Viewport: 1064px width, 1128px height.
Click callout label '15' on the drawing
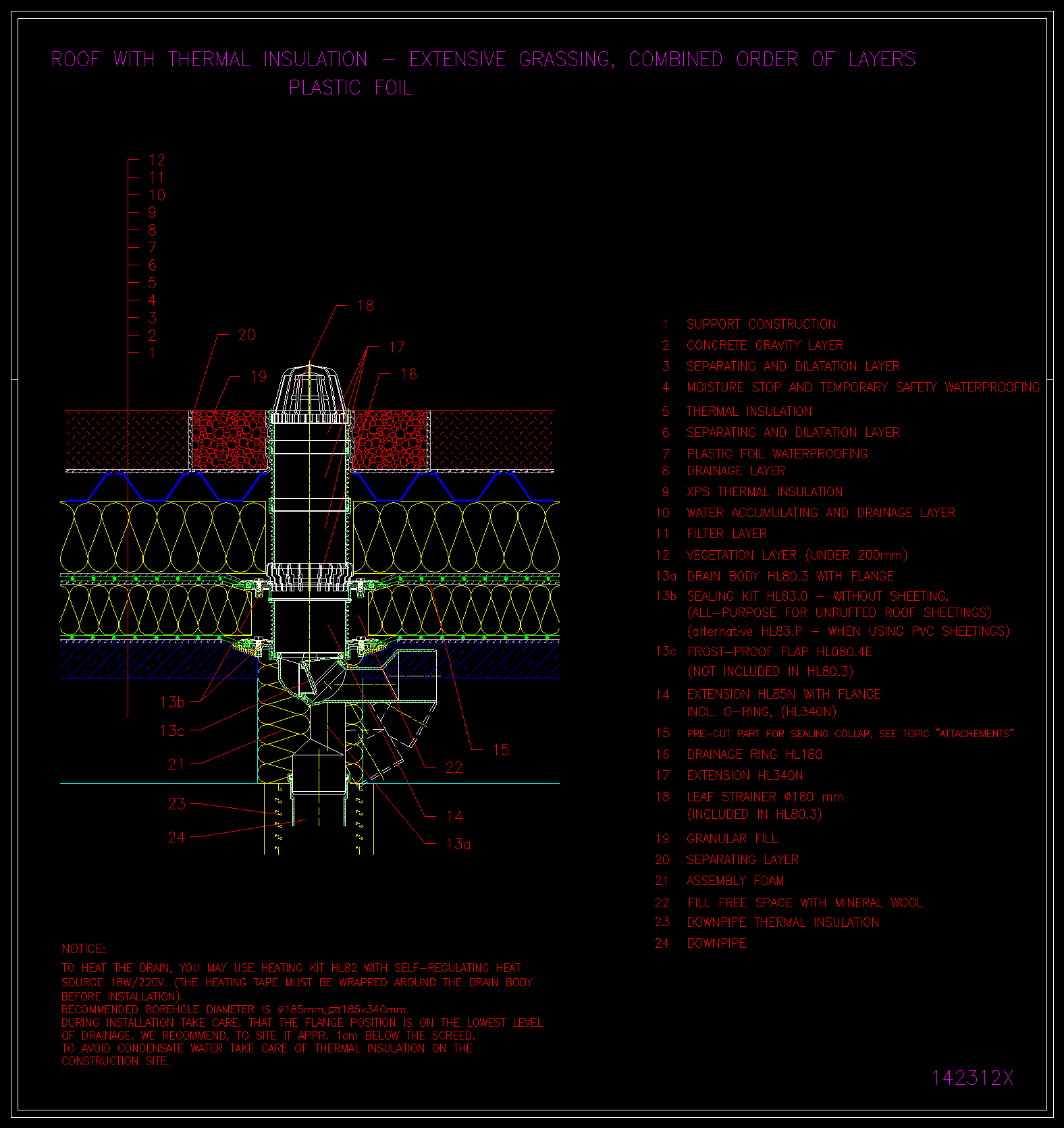coord(501,751)
